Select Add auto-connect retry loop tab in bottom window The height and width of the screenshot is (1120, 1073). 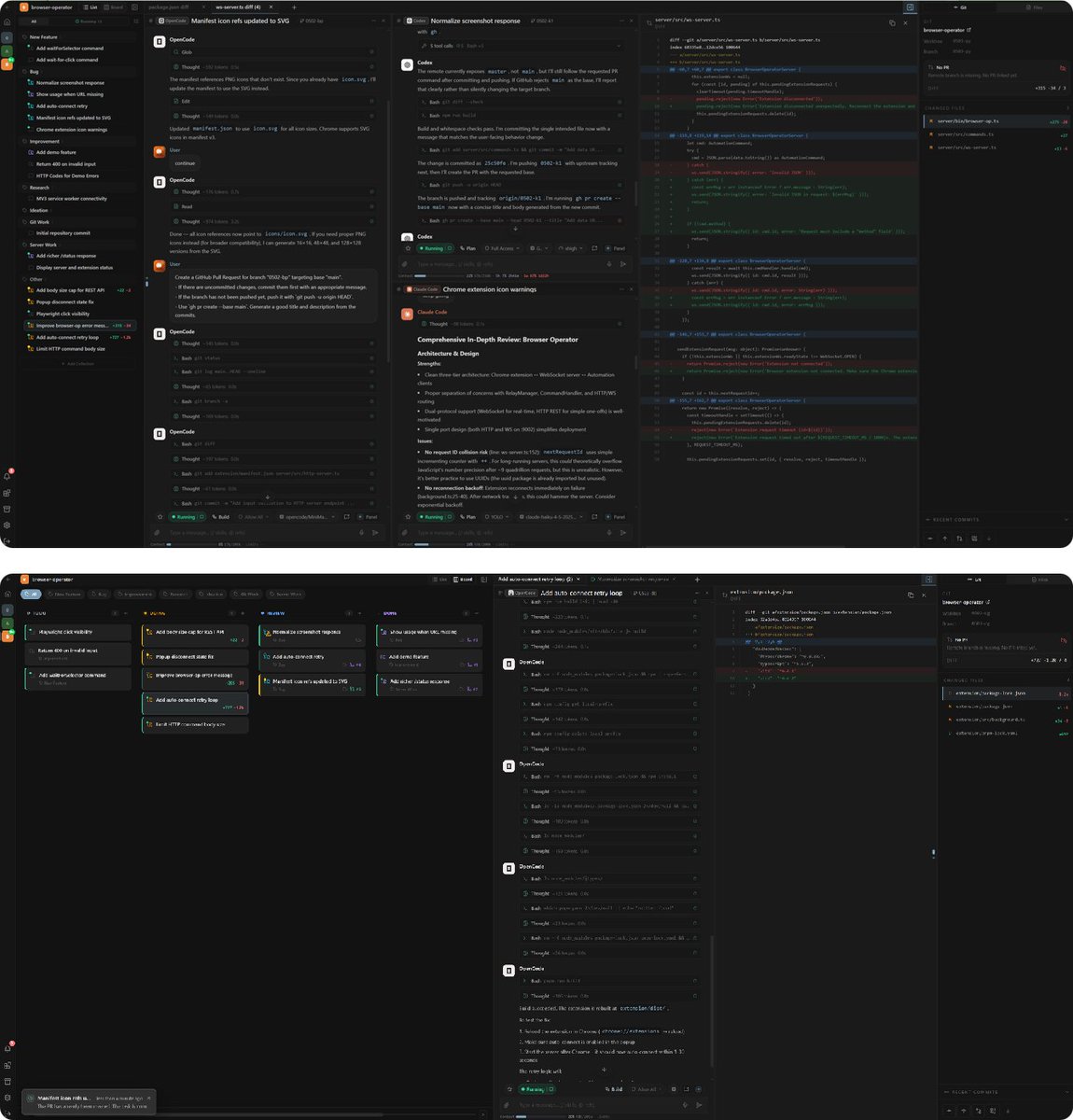click(536, 580)
